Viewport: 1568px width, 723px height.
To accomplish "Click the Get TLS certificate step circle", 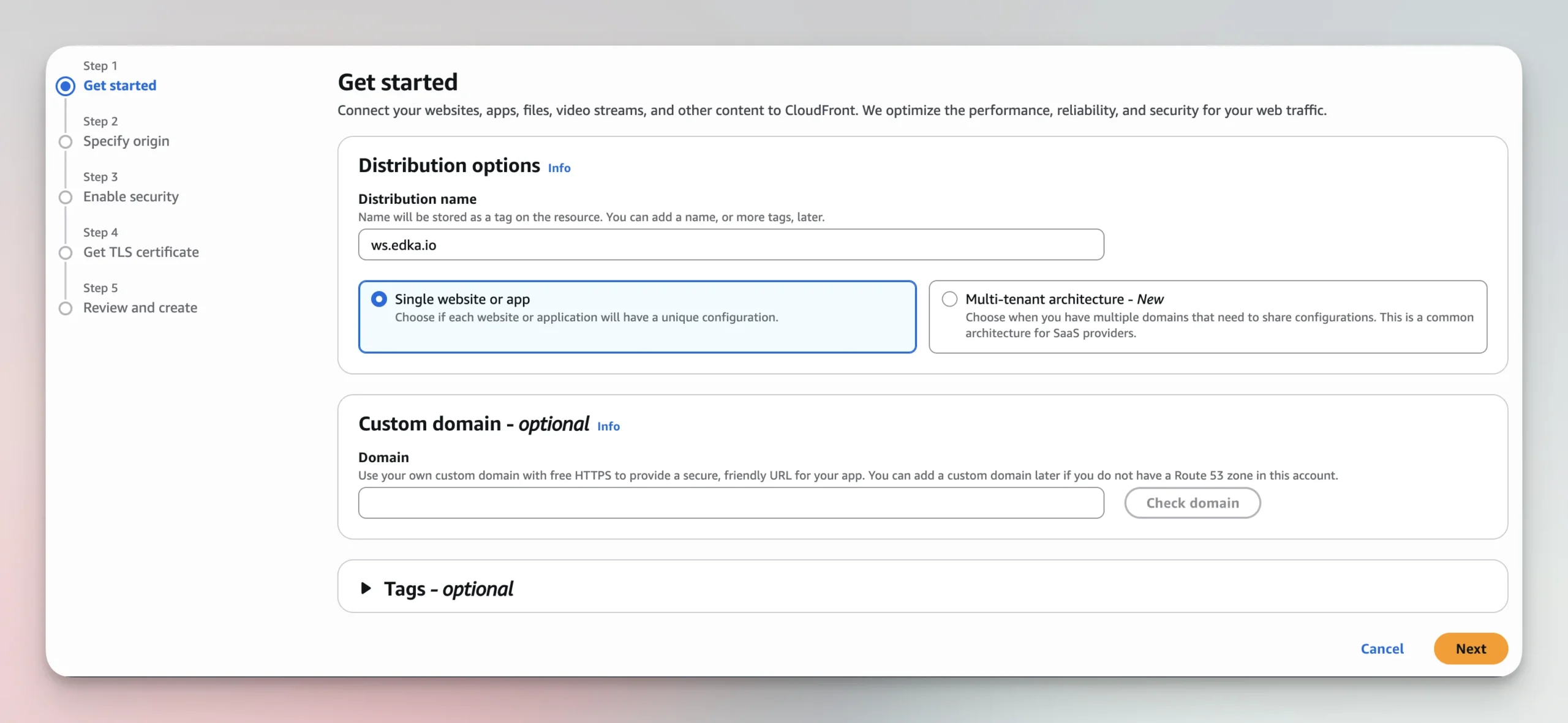I will coord(66,253).
